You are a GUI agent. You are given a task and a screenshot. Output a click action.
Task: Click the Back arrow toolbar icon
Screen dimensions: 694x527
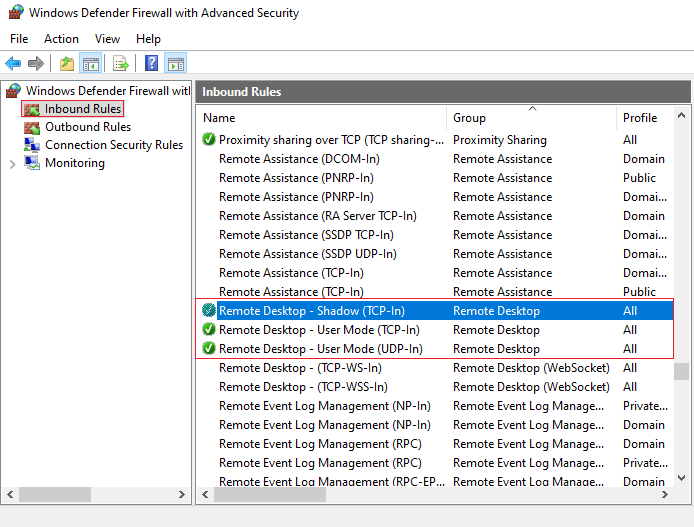(x=13, y=63)
